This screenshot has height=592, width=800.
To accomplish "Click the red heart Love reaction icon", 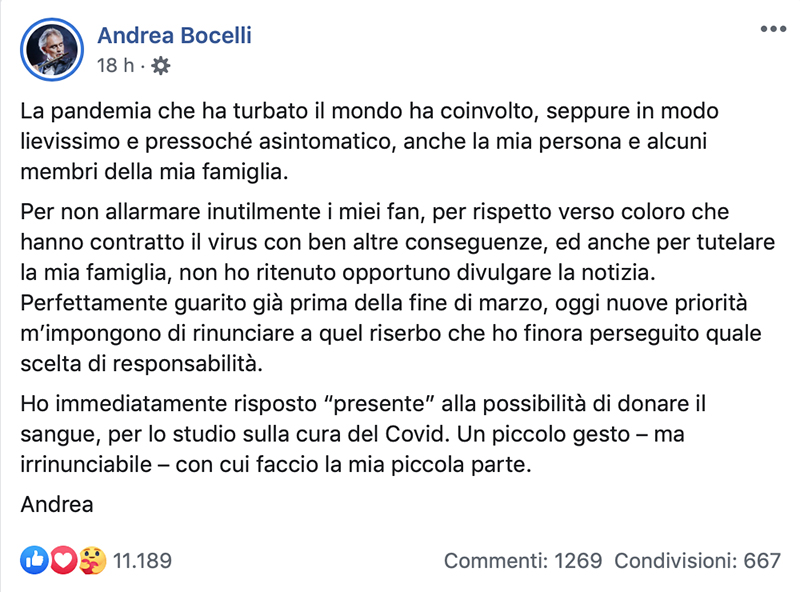I will pos(63,560).
